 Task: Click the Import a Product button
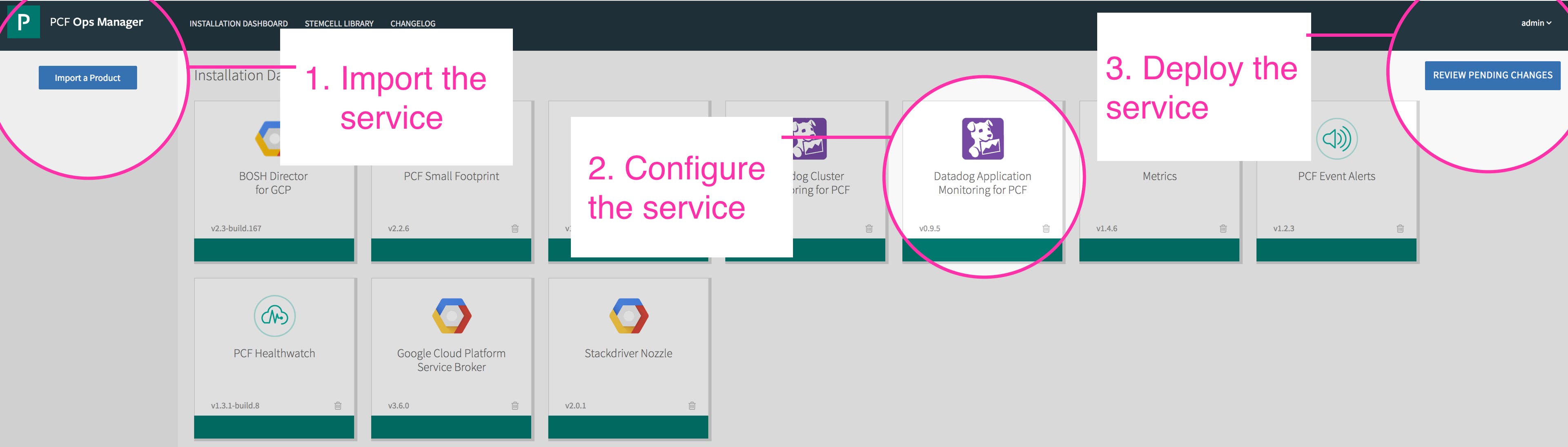click(87, 77)
